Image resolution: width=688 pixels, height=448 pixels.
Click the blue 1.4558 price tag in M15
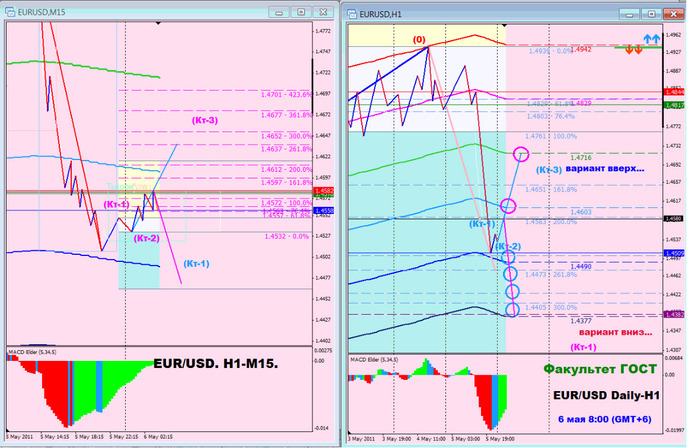[323, 211]
